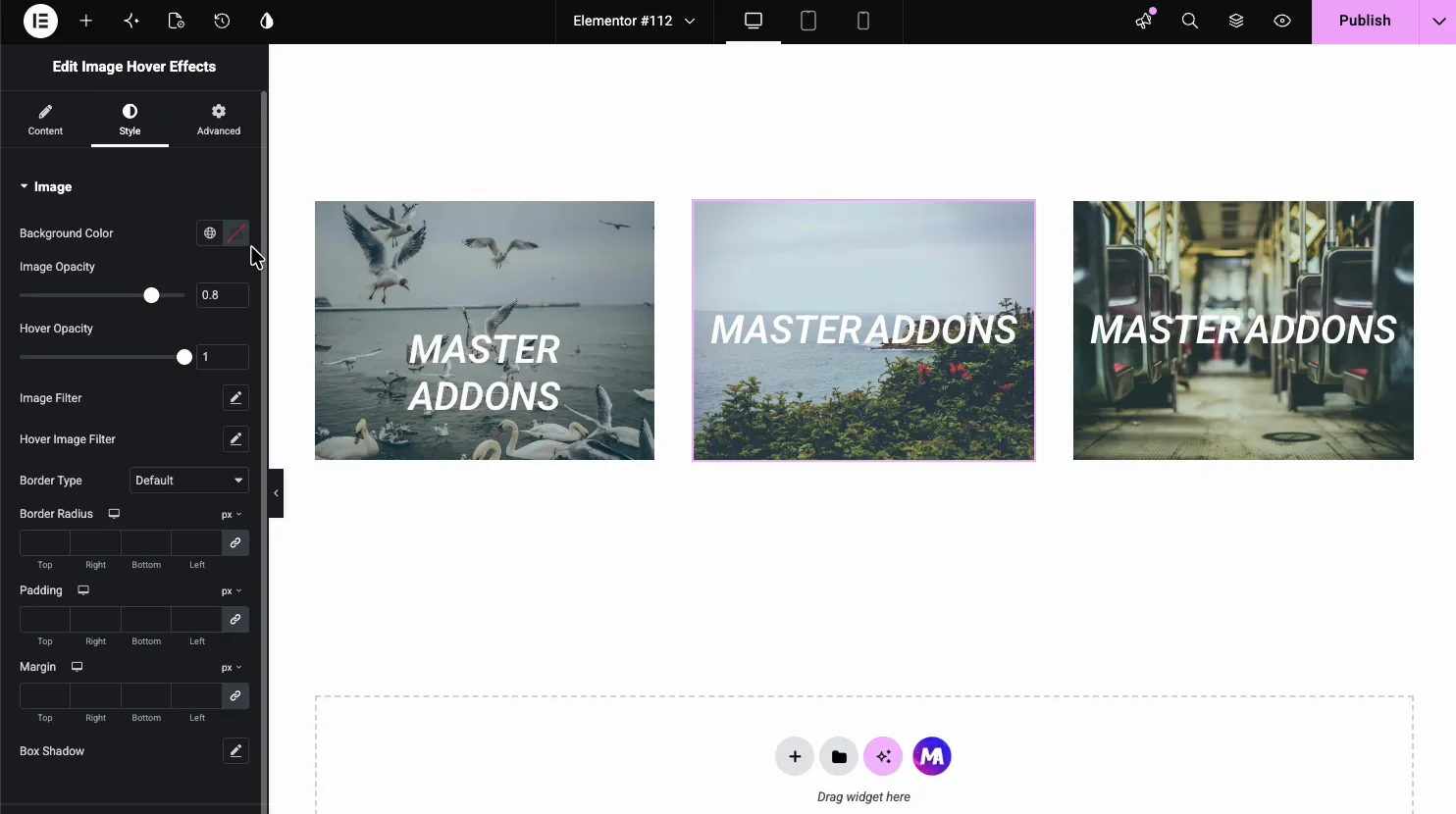The height and width of the screenshot is (814, 1456).
Task: Open Padding px unit selector
Action: (x=232, y=590)
